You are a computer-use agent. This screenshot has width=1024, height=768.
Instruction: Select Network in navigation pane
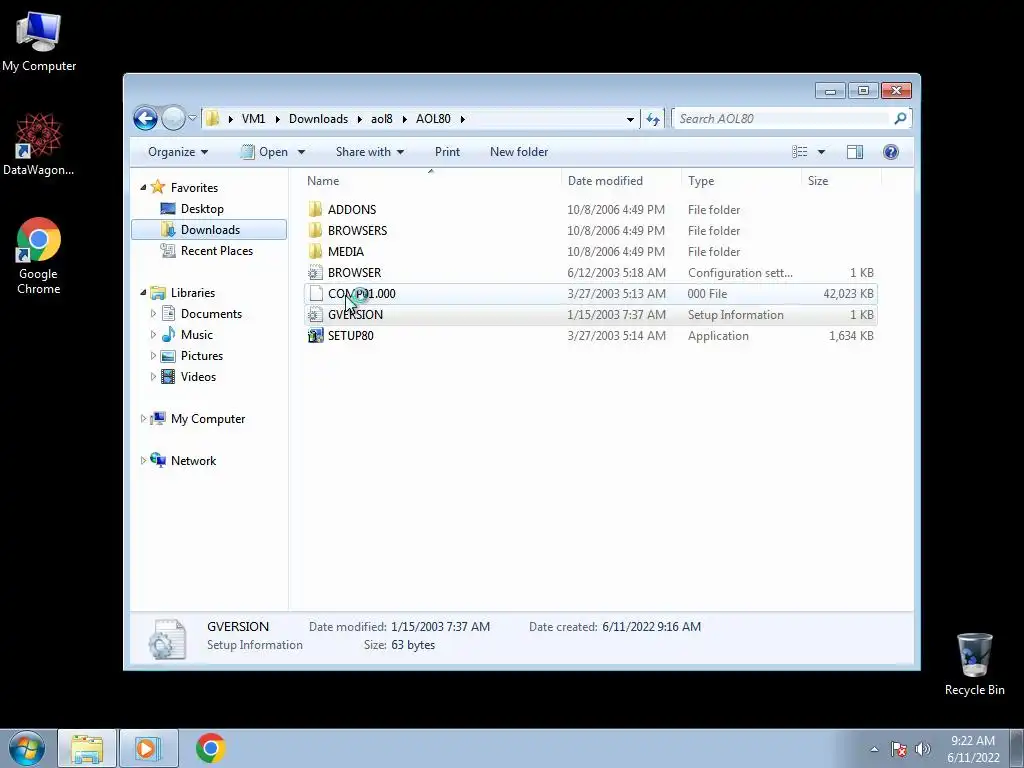pos(193,460)
